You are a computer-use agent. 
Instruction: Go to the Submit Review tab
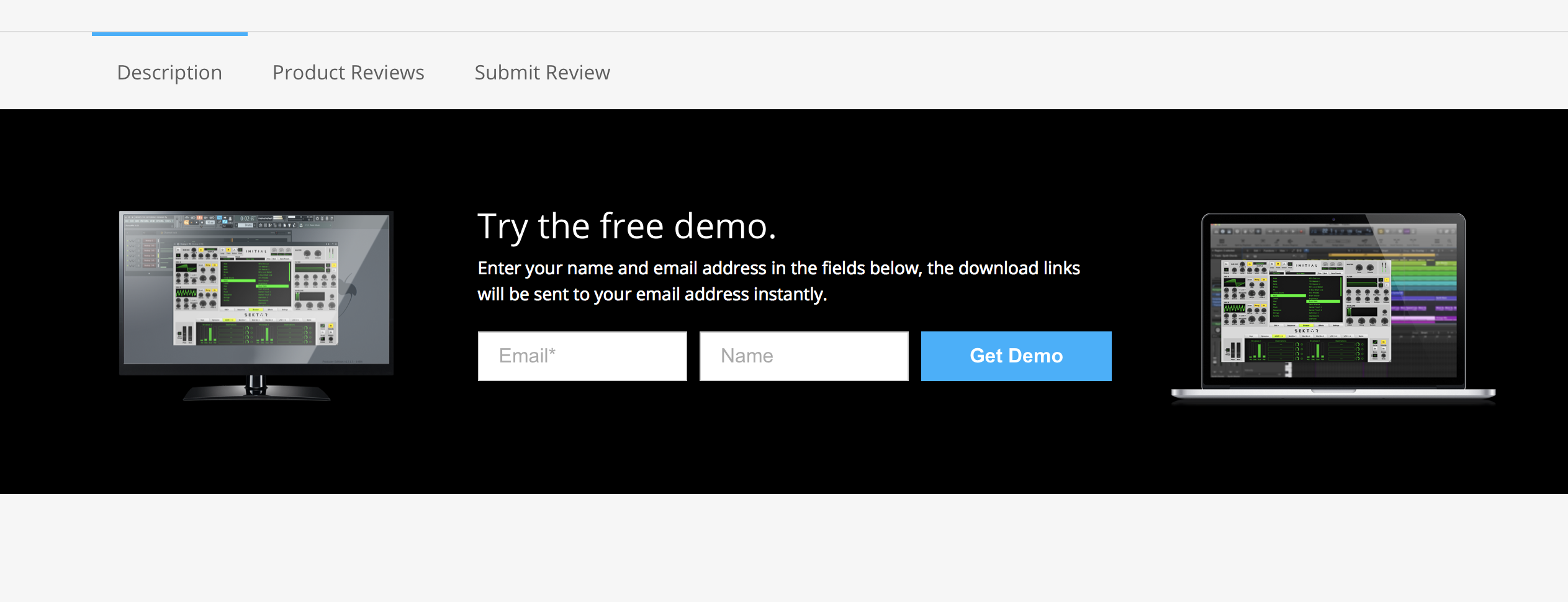542,73
